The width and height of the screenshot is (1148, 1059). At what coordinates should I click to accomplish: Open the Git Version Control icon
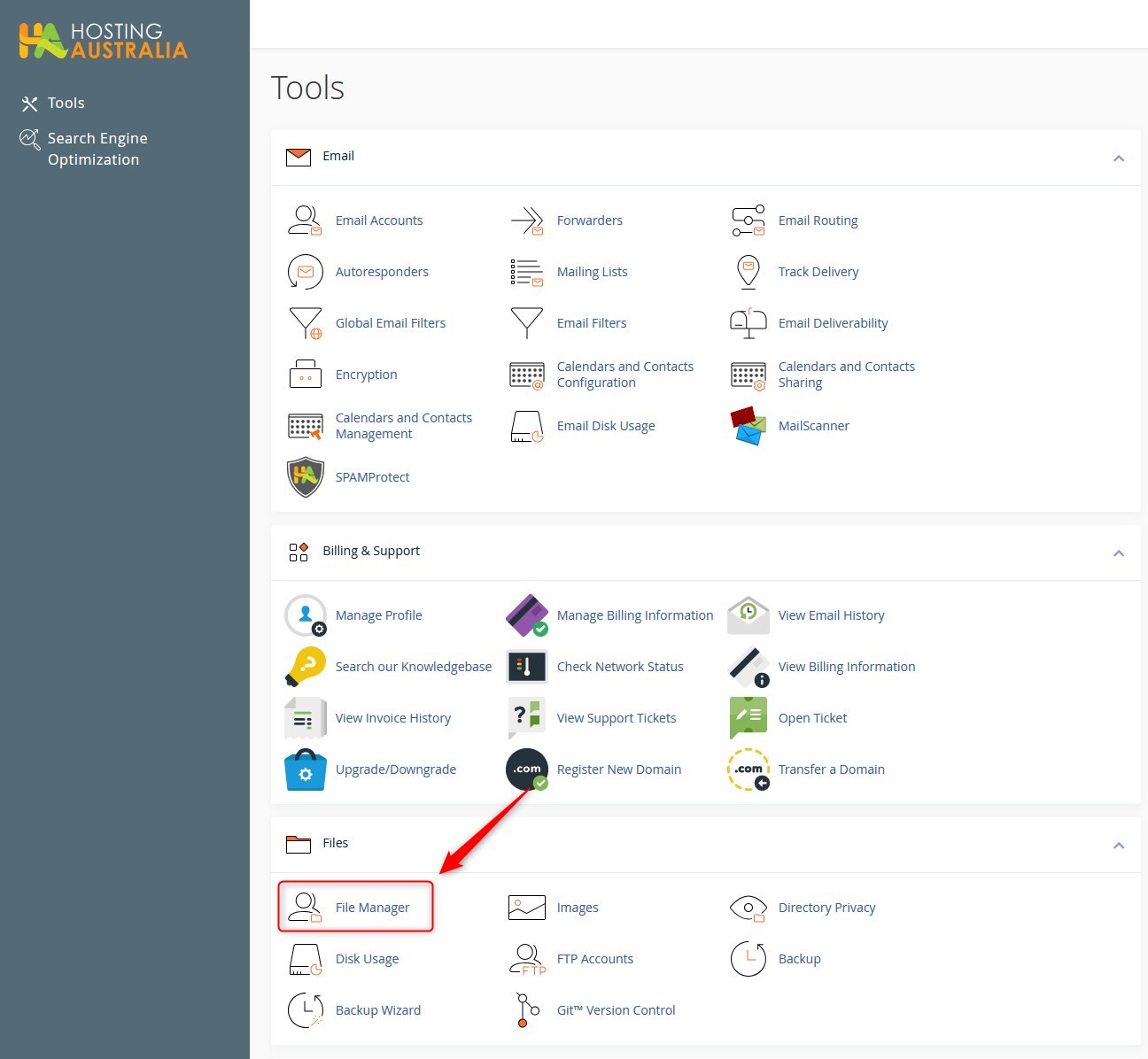click(x=527, y=1010)
